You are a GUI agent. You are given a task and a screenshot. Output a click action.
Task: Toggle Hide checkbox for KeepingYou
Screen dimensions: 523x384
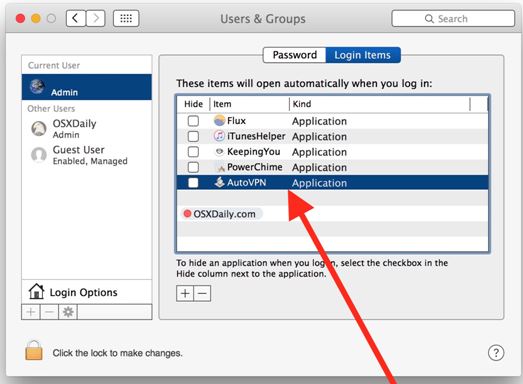(193, 151)
